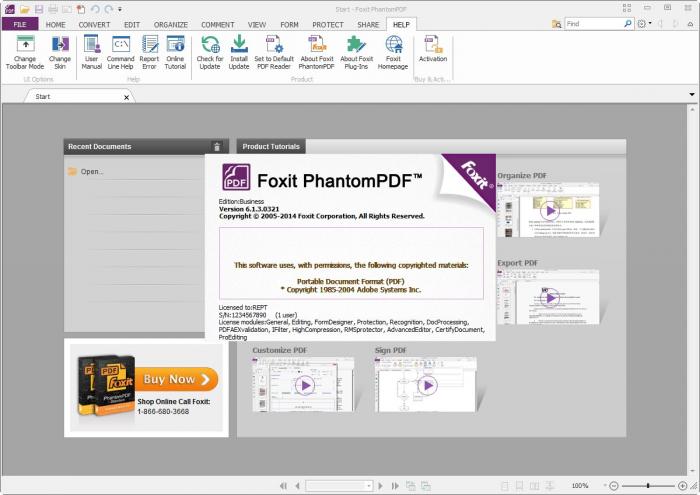700x495 pixels.
Task: Switch to the SHARE ribbon tab
Action: coord(368,25)
